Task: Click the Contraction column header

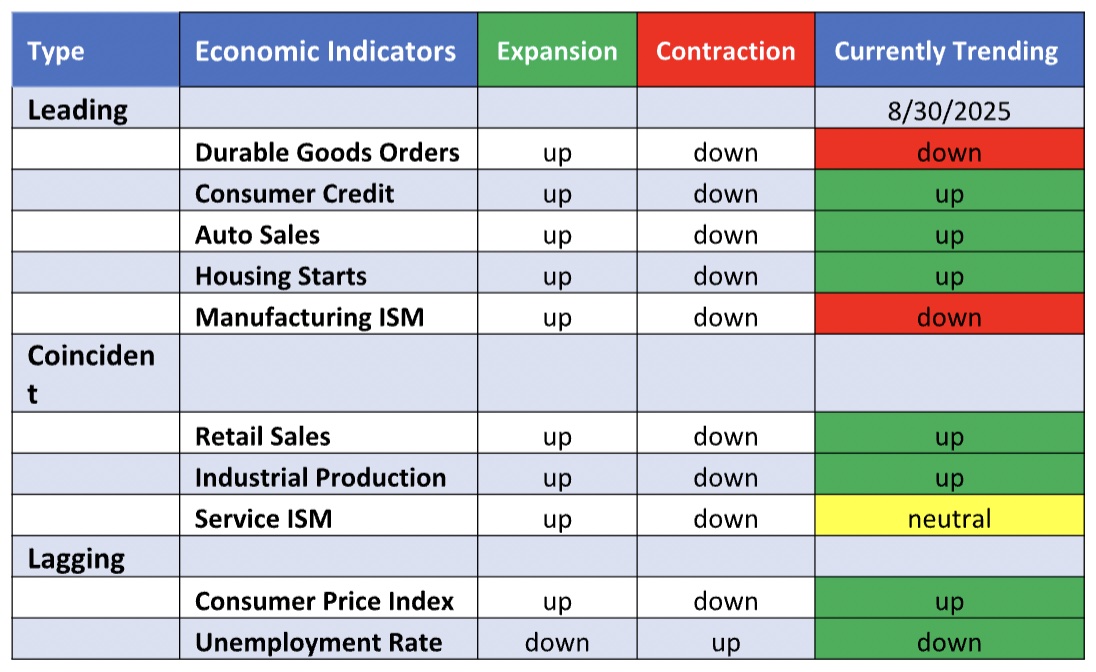Action: [x=725, y=51]
